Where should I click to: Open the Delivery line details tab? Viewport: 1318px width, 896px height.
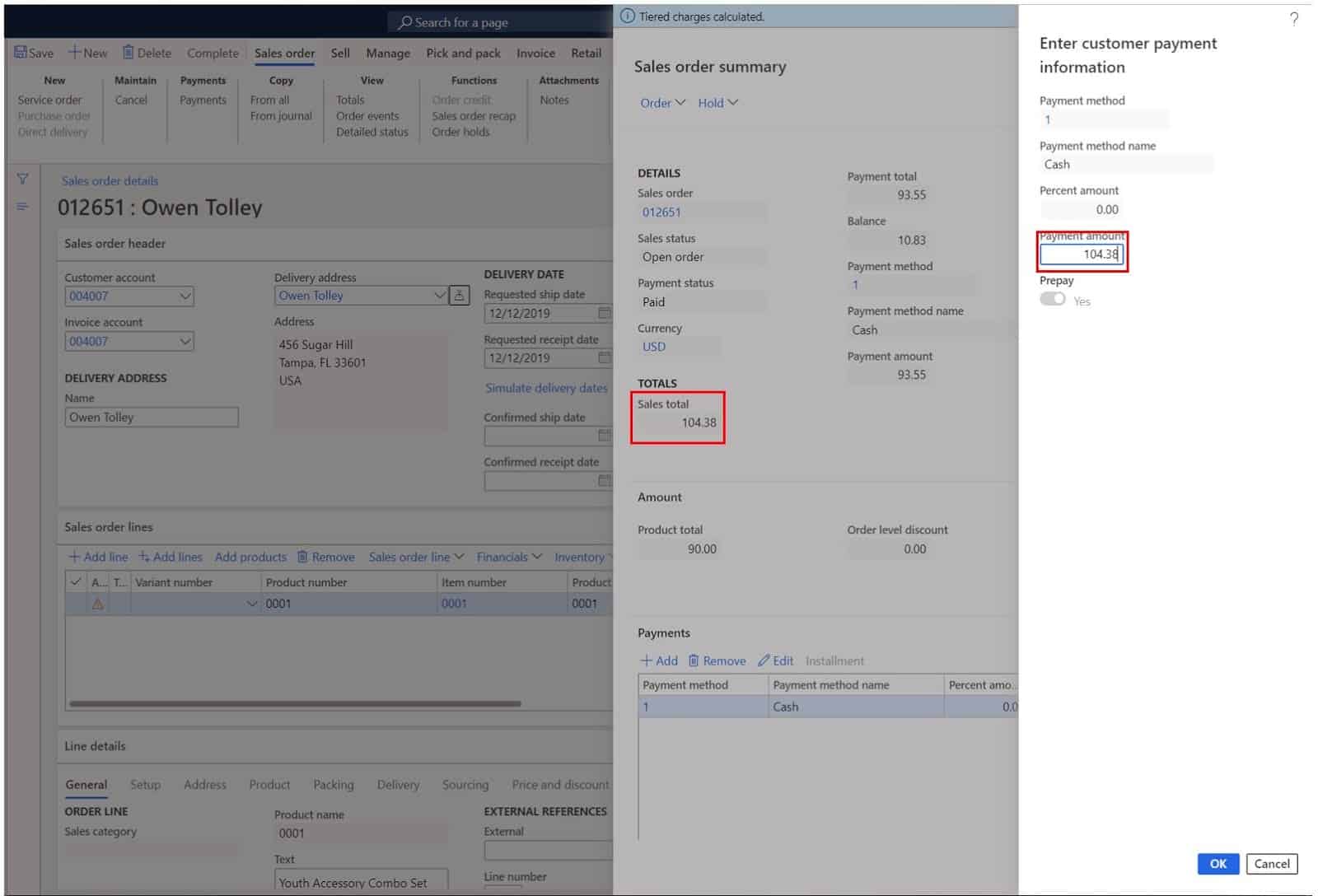[398, 784]
